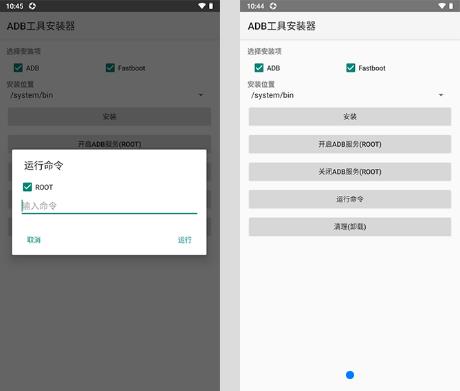
Task: Tap the Wi-Fi status icon in left screen
Action: click(x=202, y=6)
